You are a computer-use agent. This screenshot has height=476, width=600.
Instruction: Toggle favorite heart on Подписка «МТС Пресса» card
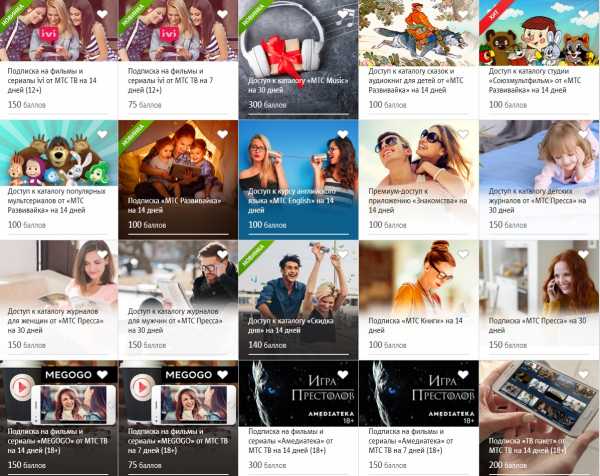pos(582,255)
